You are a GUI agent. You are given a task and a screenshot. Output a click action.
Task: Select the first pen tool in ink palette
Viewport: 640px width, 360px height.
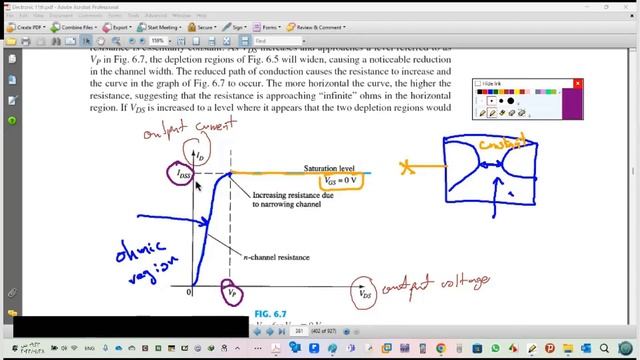click(x=483, y=113)
